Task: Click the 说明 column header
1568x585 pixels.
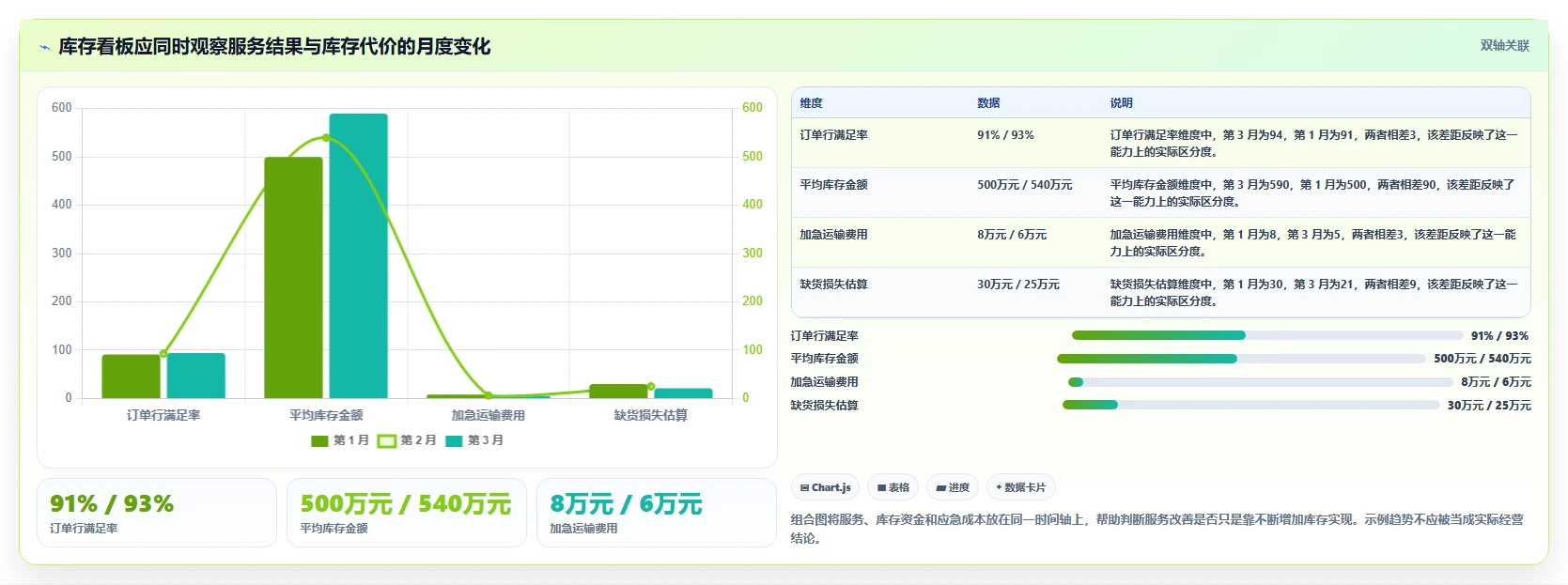Action: click(x=1122, y=103)
